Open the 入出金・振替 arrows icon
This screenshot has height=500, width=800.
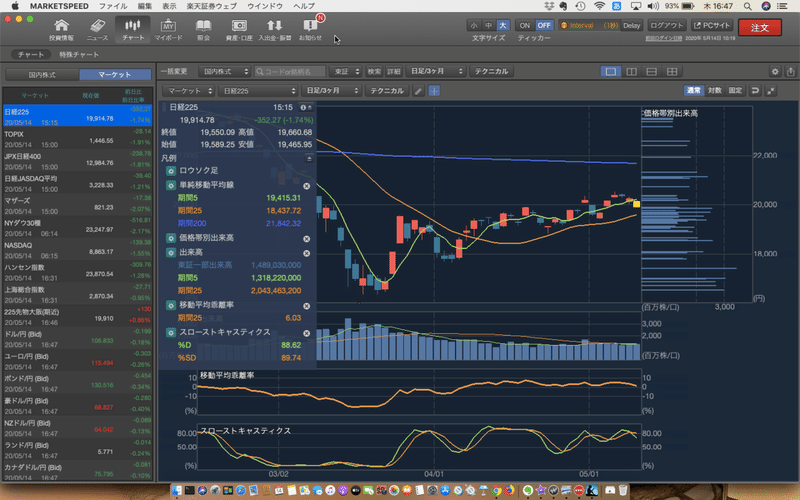tap(274, 30)
